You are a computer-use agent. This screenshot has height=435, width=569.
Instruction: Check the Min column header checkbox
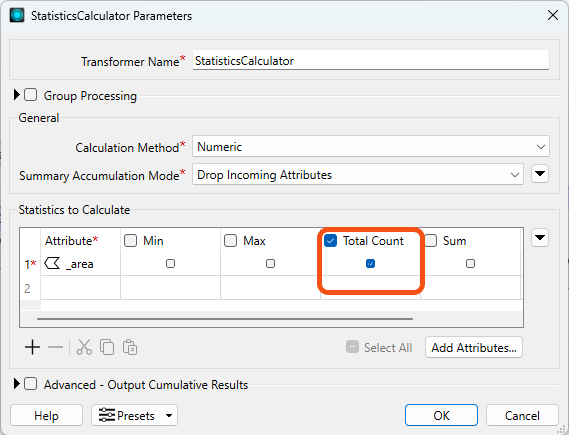pyautogui.click(x=130, y=241)
